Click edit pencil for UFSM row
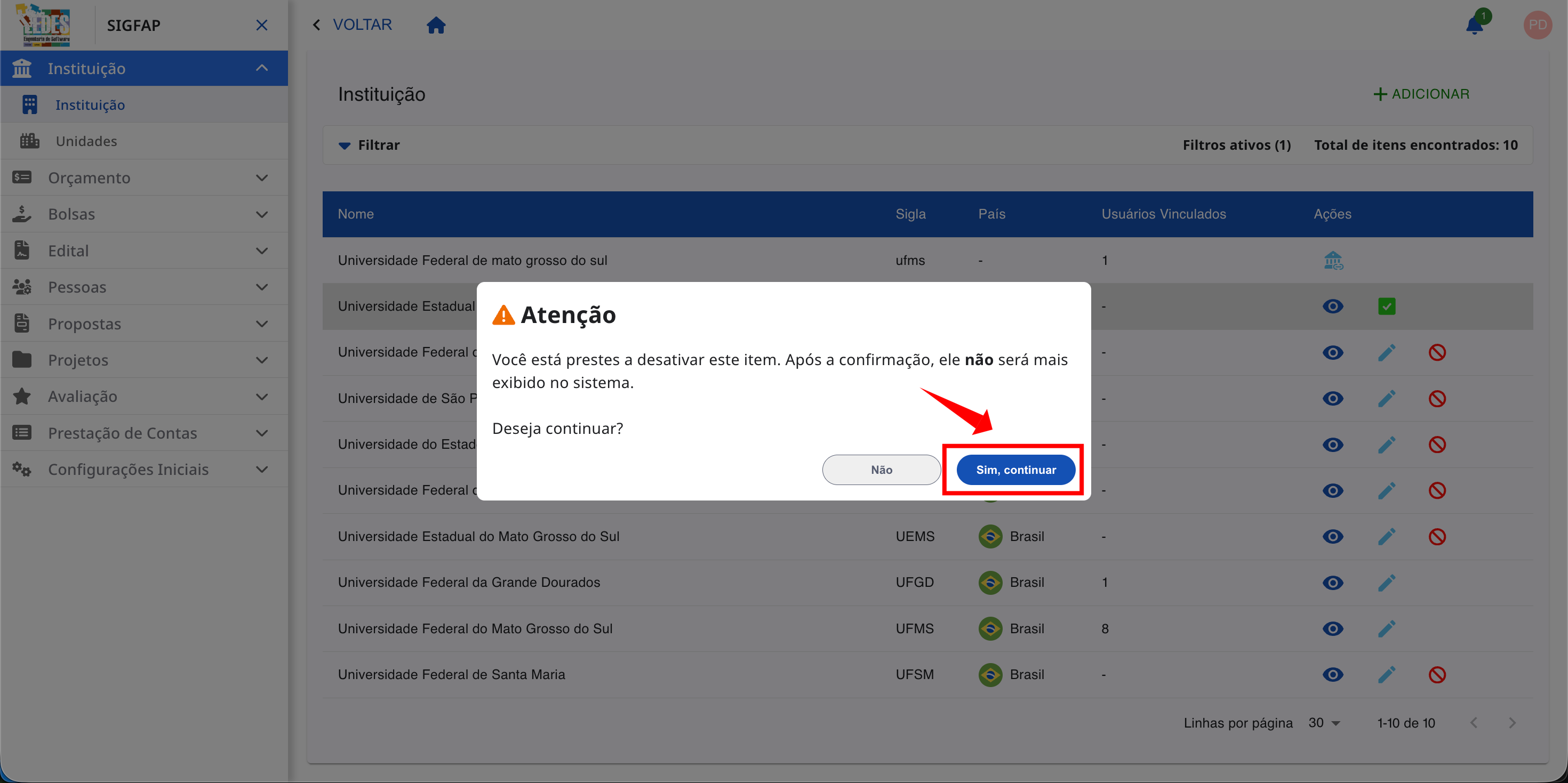This screenshot has width=1568, height=783. (x=1386, y=674)
